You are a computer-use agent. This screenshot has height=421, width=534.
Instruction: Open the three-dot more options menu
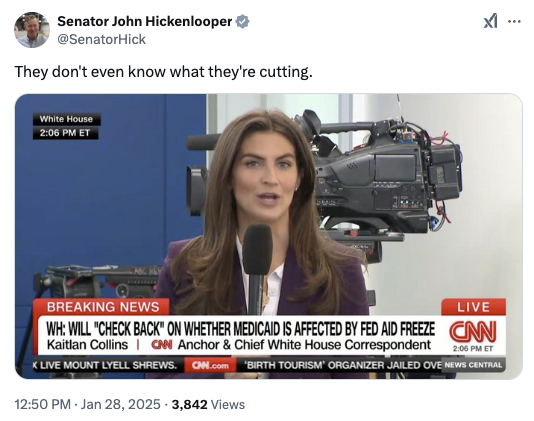tap(514, 21)
